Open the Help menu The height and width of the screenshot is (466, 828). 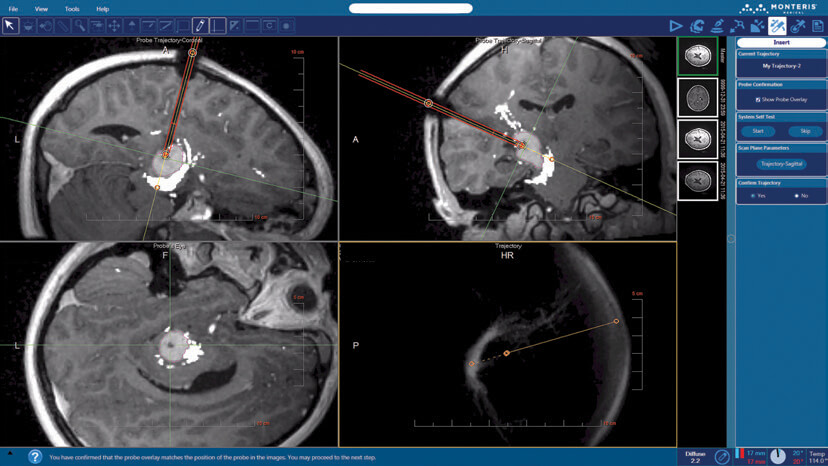click(102, 9)
